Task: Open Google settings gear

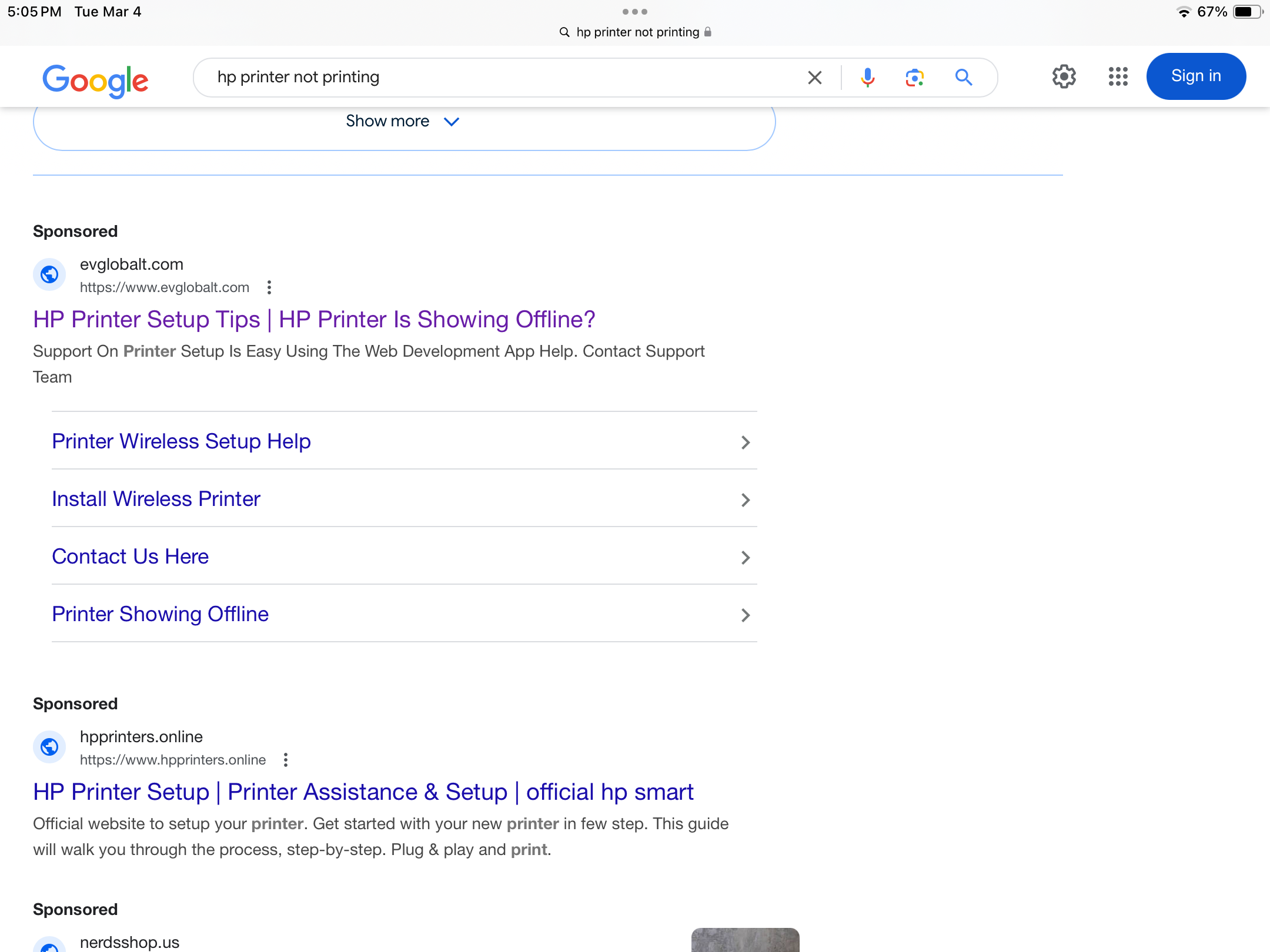Action: tap(1064, 76)
